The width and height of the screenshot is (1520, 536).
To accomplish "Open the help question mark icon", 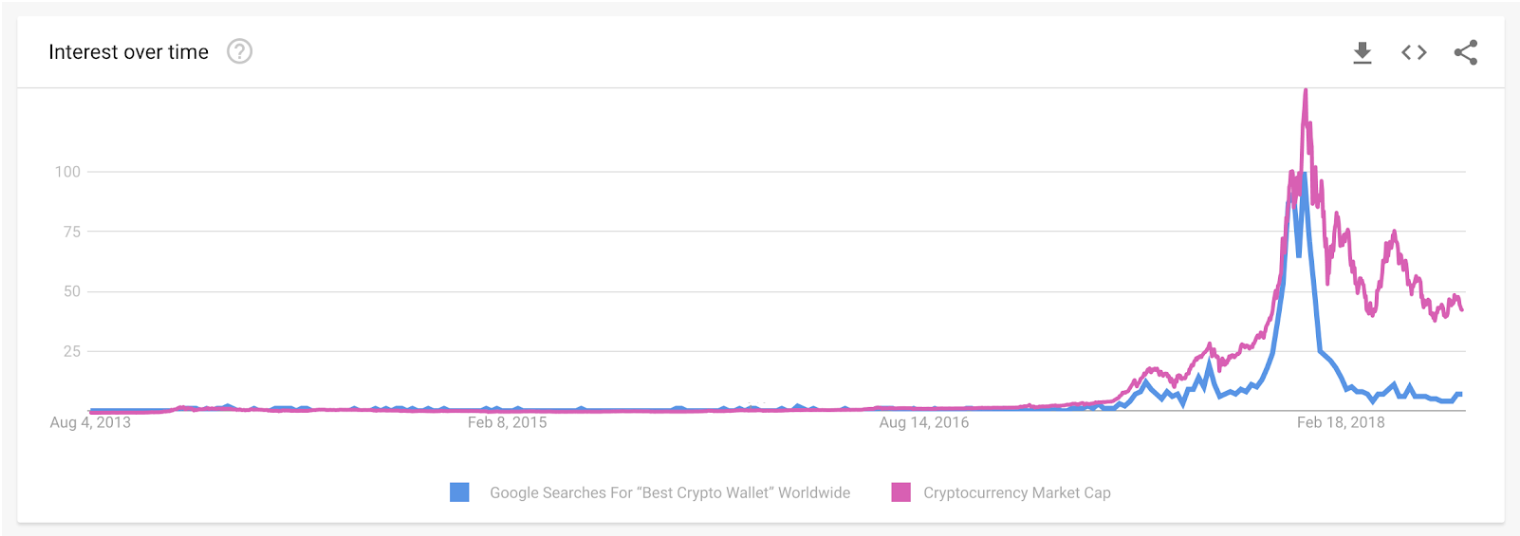I will (240, 51).
